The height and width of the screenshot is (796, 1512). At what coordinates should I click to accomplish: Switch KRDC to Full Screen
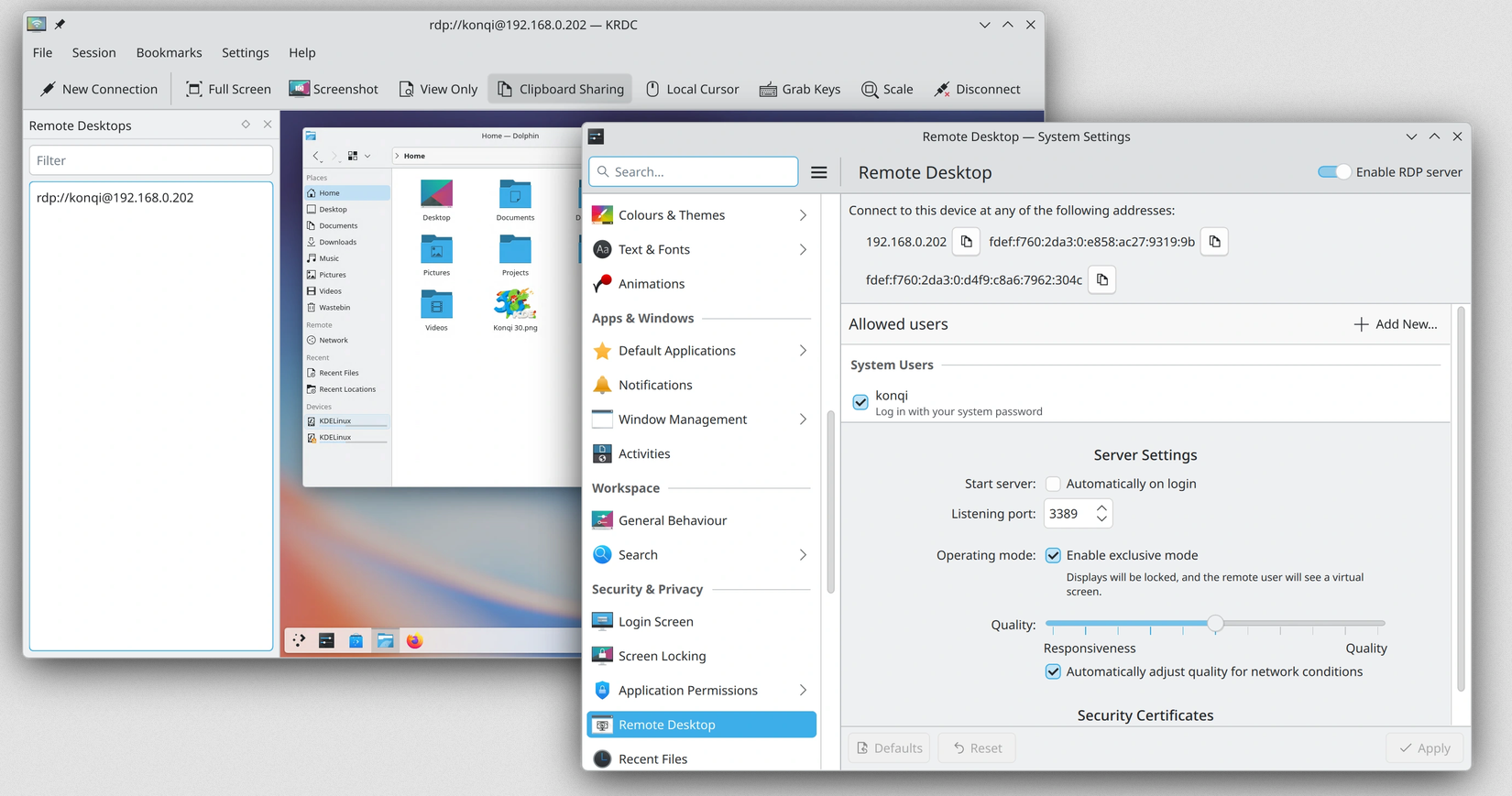tap(228, 89)
